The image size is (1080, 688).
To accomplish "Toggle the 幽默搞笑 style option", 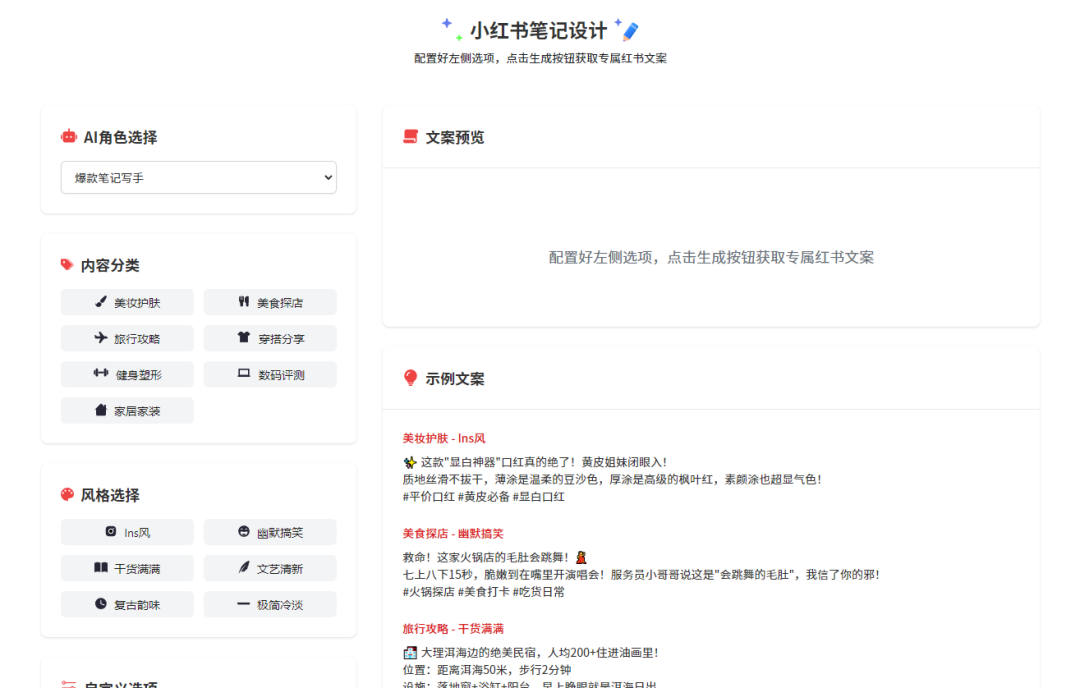I will pyautogui.click(x=270, y=532).
